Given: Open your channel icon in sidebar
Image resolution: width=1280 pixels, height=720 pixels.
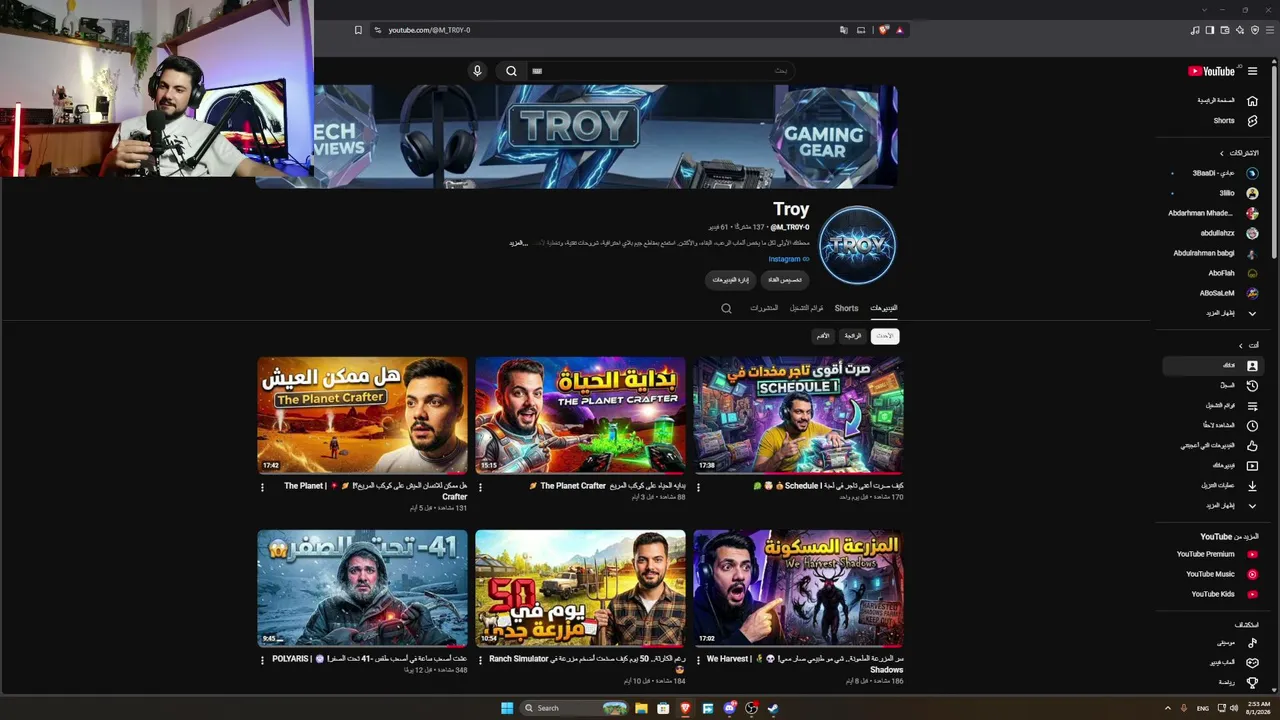Looking at the screenshot, I should click(x=1252, y=366).
